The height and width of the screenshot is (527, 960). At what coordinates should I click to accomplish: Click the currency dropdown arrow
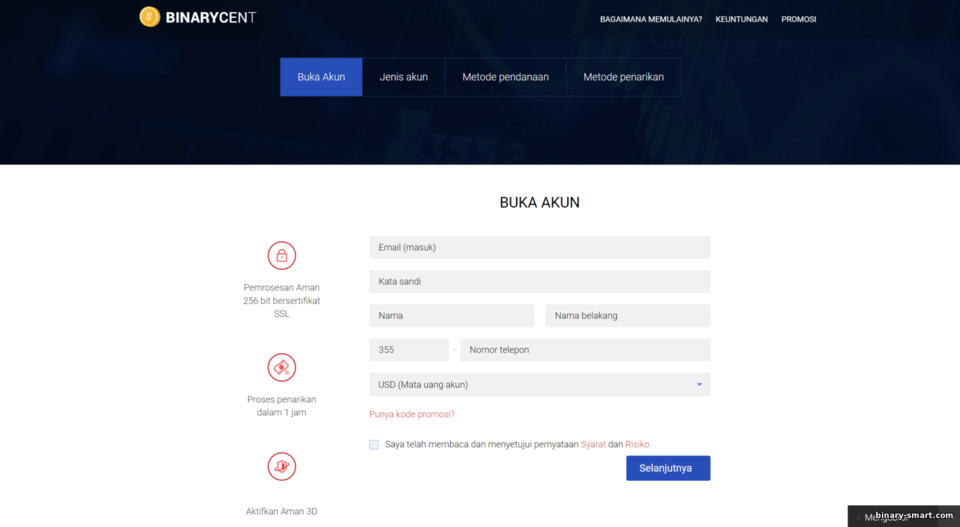click(x=699, y=384)
